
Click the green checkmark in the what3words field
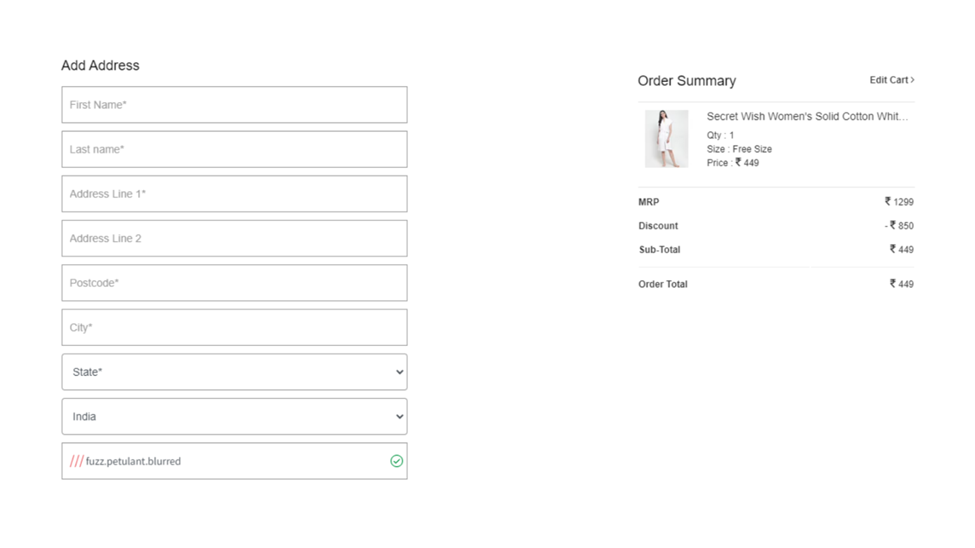tap(396, 461)
